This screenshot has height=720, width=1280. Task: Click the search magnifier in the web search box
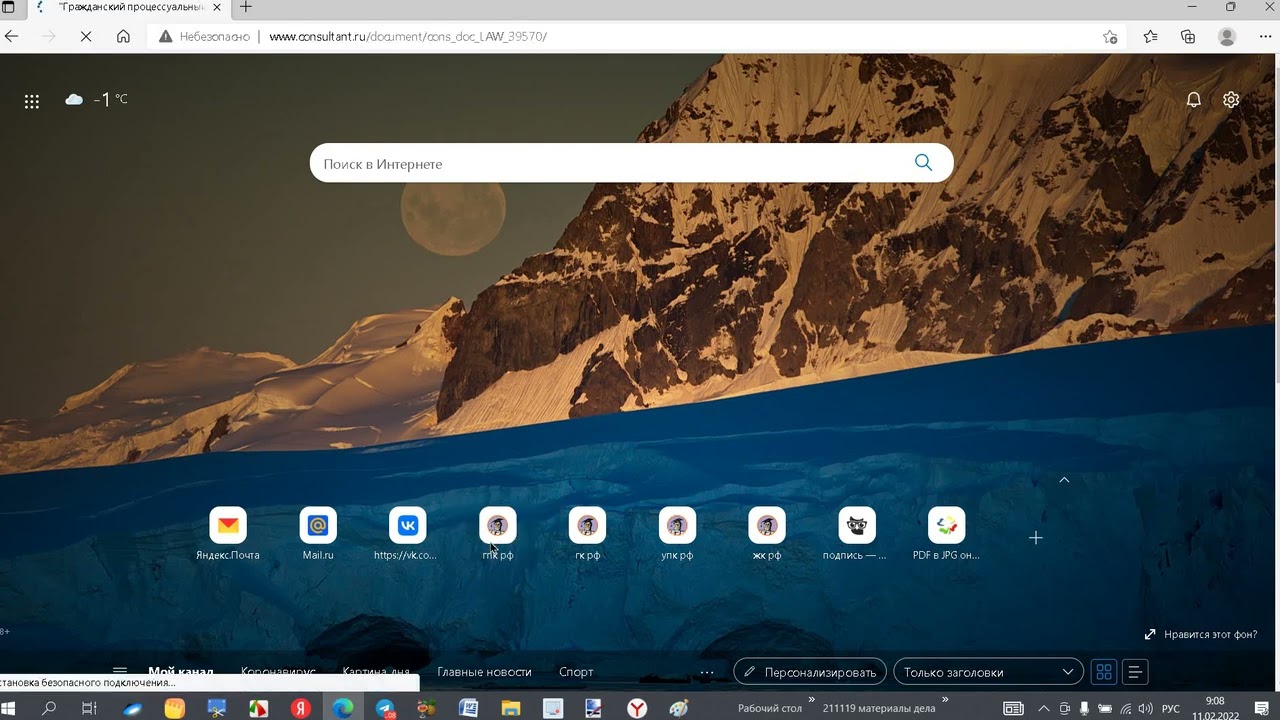click(x=923, y=163)
